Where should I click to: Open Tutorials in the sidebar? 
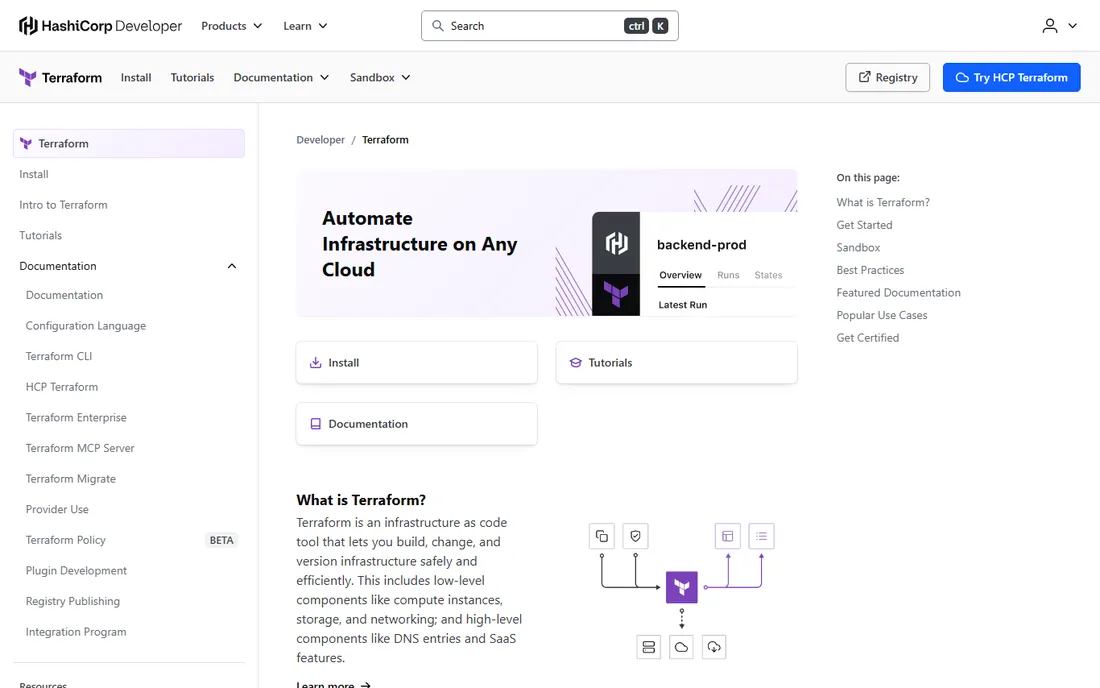(41, 236)
